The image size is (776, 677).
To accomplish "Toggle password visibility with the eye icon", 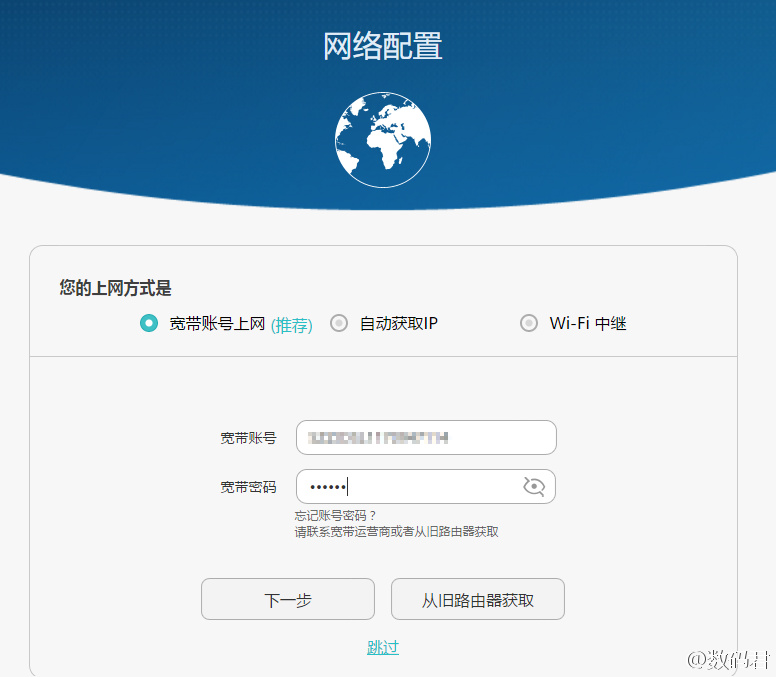I will [x=534, y=487].
